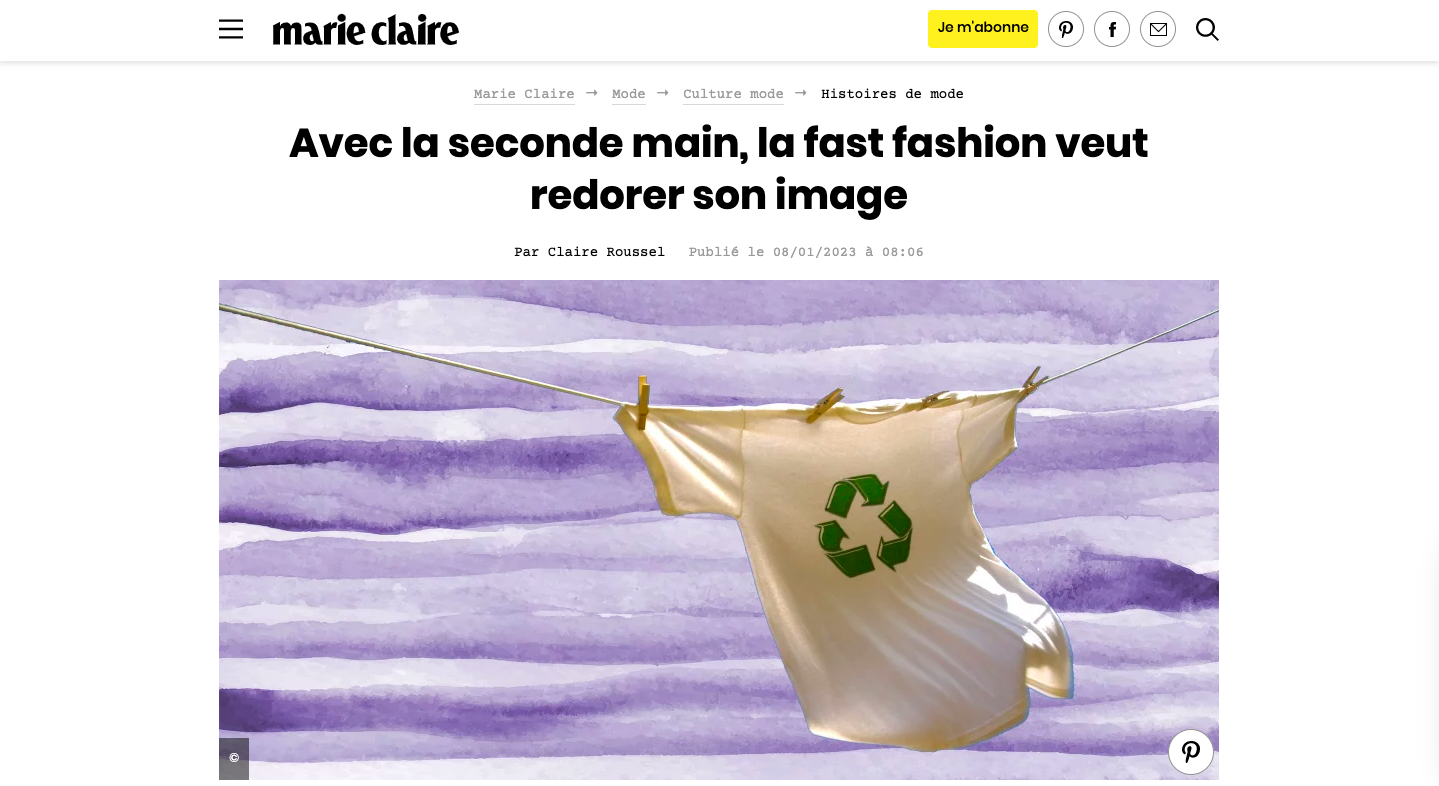
Task: Open the Facebook icon in header
Action: [1112, 29]
